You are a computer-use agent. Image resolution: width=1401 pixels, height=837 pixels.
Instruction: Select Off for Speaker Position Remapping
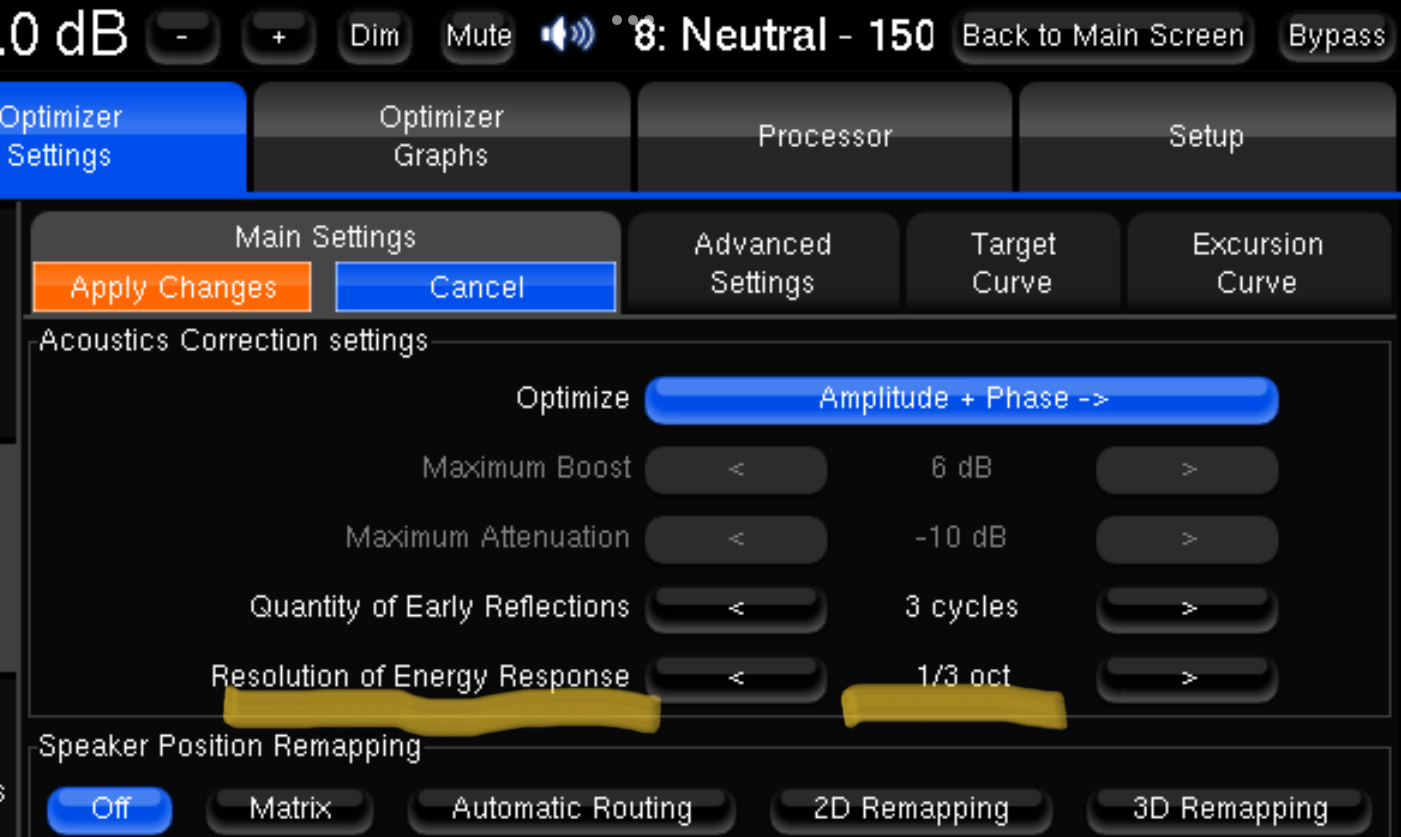(x=110, y=807)
